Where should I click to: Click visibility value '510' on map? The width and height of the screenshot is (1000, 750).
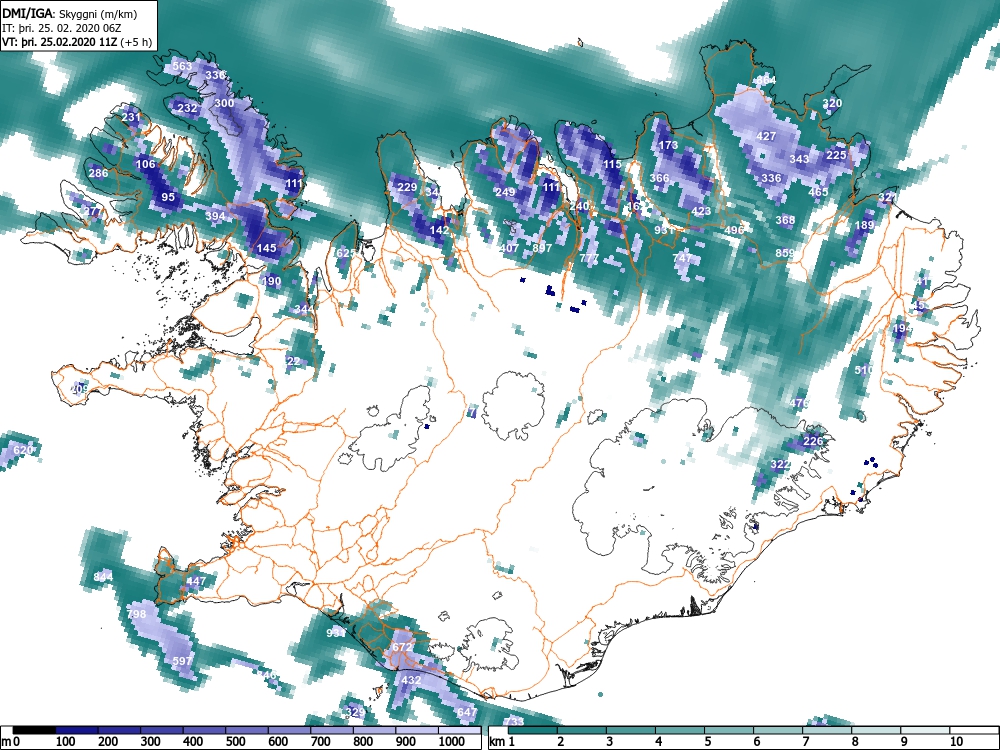pos(864,370)
